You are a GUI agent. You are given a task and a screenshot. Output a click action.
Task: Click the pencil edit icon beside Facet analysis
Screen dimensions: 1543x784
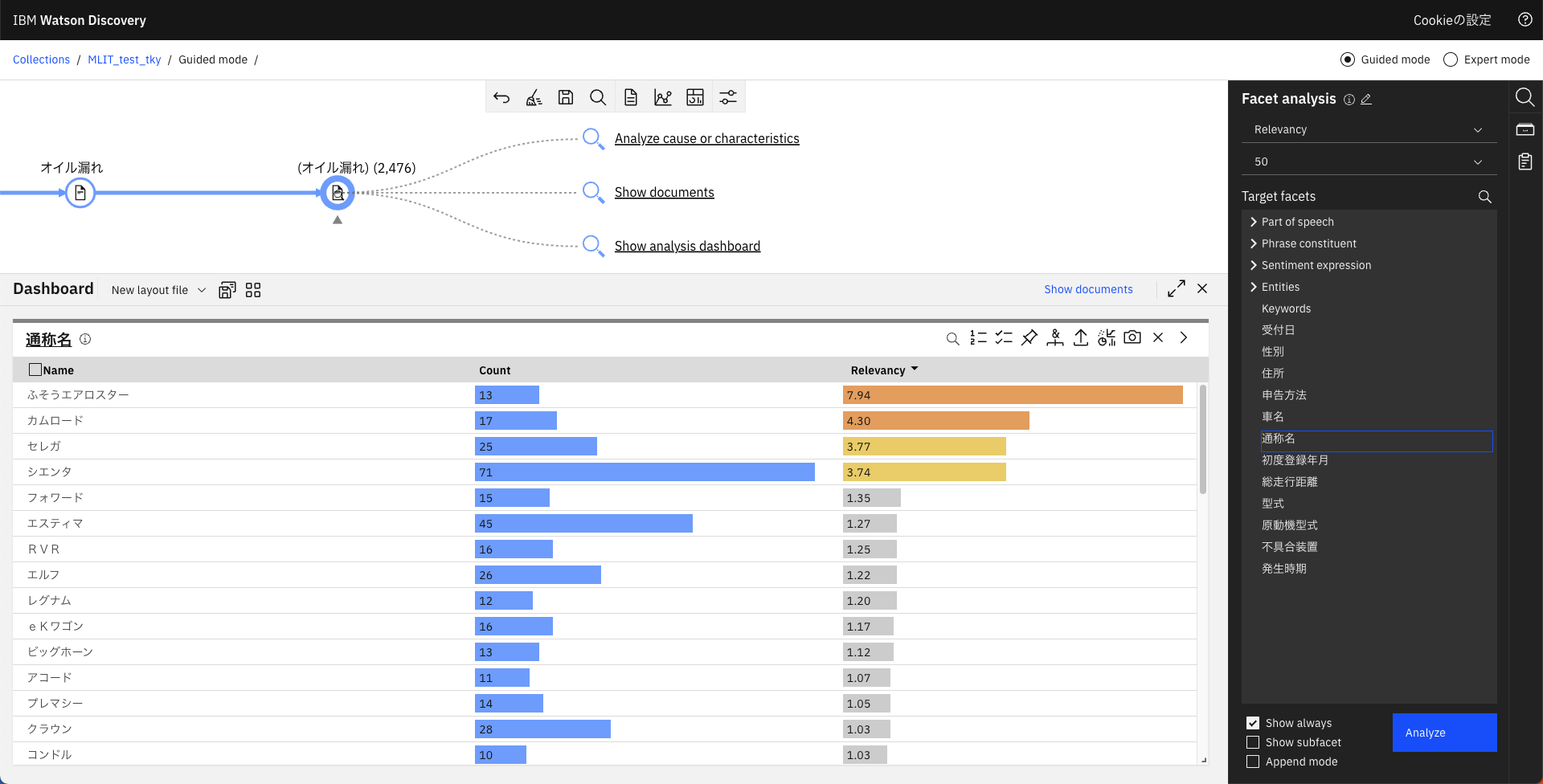[x=1366, y=100]
